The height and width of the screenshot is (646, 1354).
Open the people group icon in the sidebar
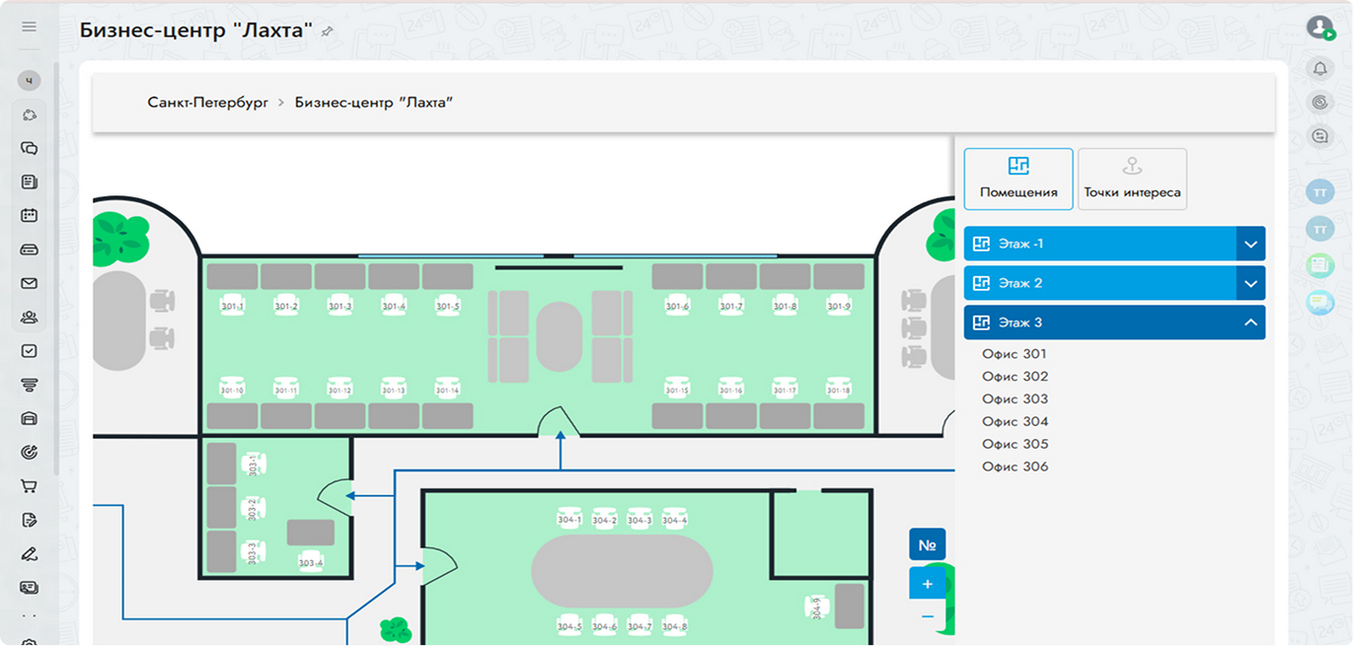click(x=29, y=318)
